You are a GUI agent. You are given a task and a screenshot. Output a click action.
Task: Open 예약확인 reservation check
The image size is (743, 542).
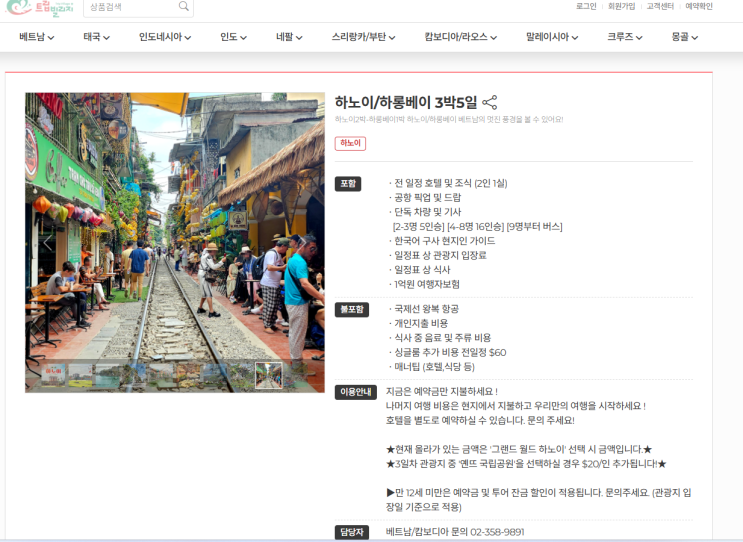[699, 6]
